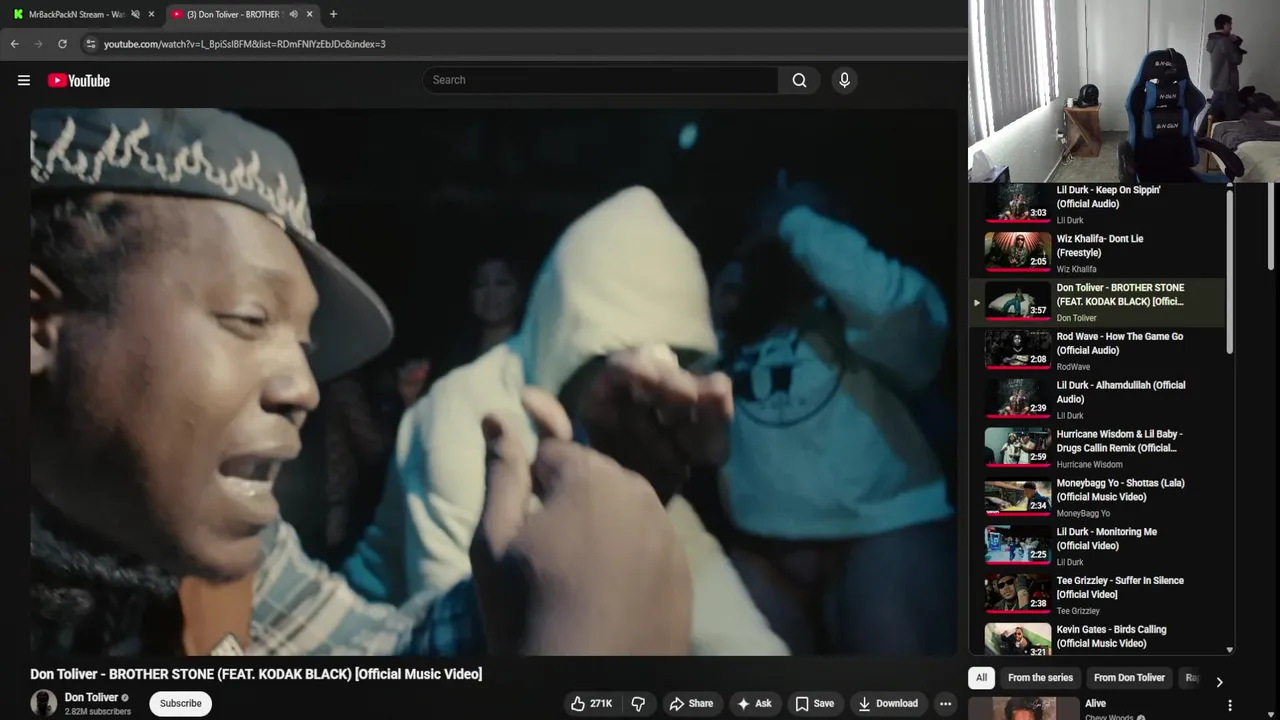Select the From Don Toliver chip
The image size is (1280, 720).
click(1129, 678)
